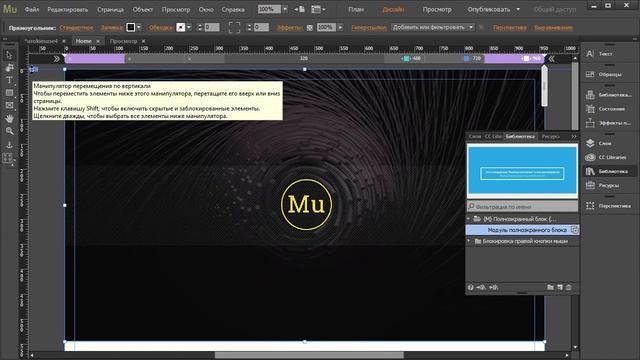Expand more panel tabs chevron
The width and height of the screenshot is (640, 360).
(x=574, y=136)
